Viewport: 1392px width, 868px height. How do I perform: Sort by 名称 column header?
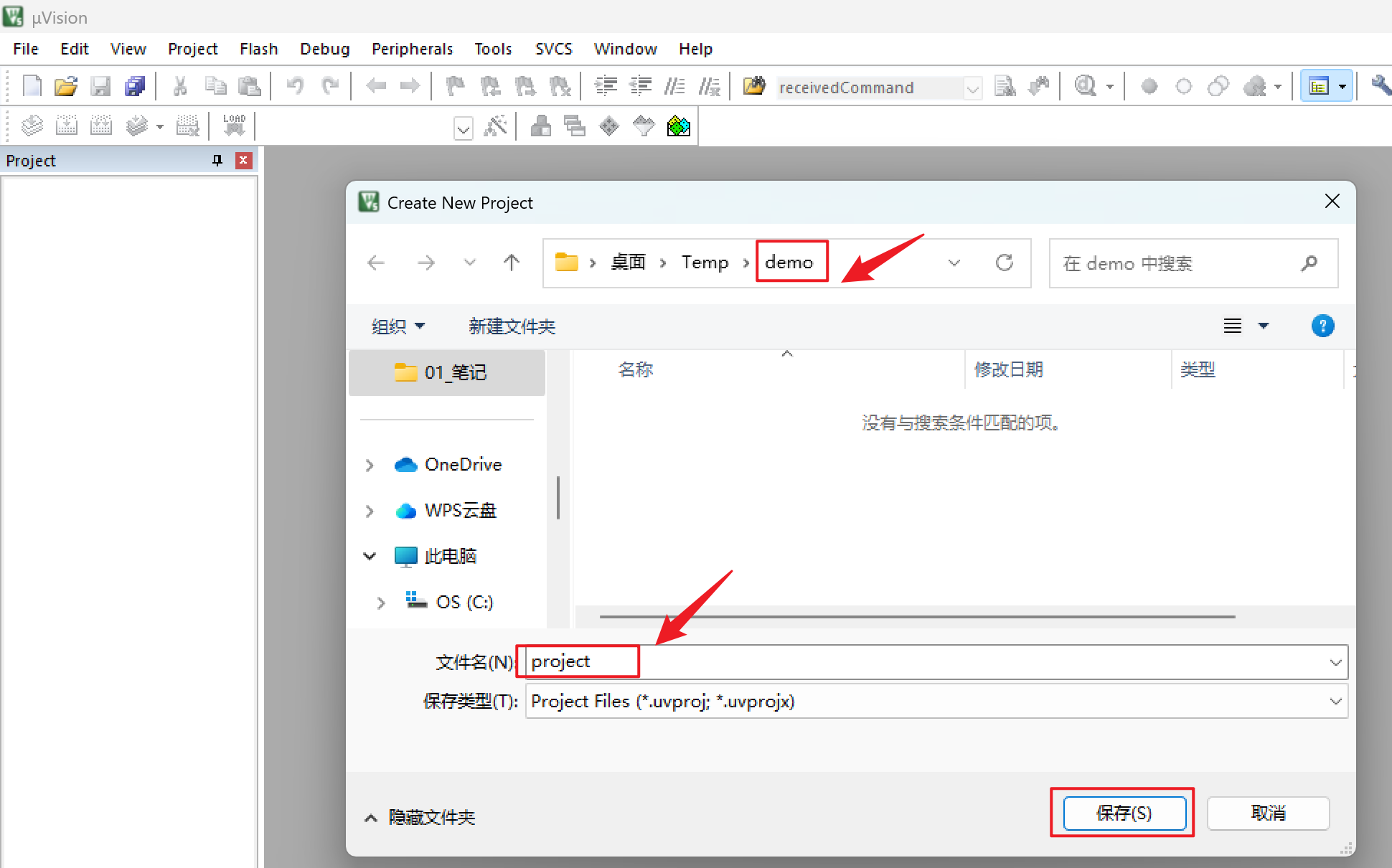click(x=636, y=369)
